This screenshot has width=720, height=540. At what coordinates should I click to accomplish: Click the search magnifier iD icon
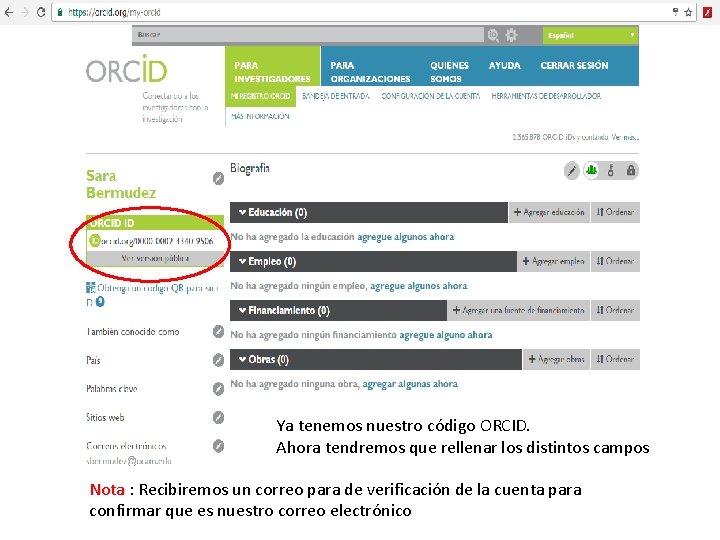point(493,35)
